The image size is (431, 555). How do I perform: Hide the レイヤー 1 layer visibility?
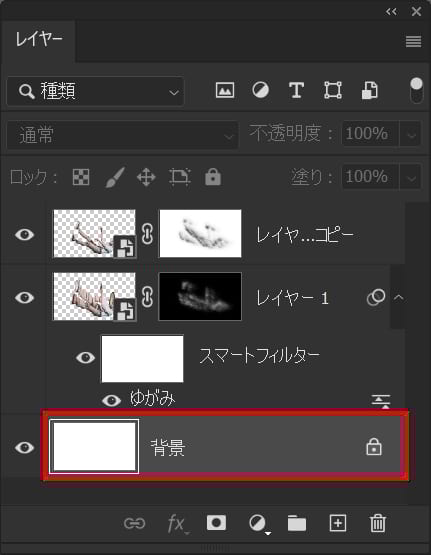(24, 297)
